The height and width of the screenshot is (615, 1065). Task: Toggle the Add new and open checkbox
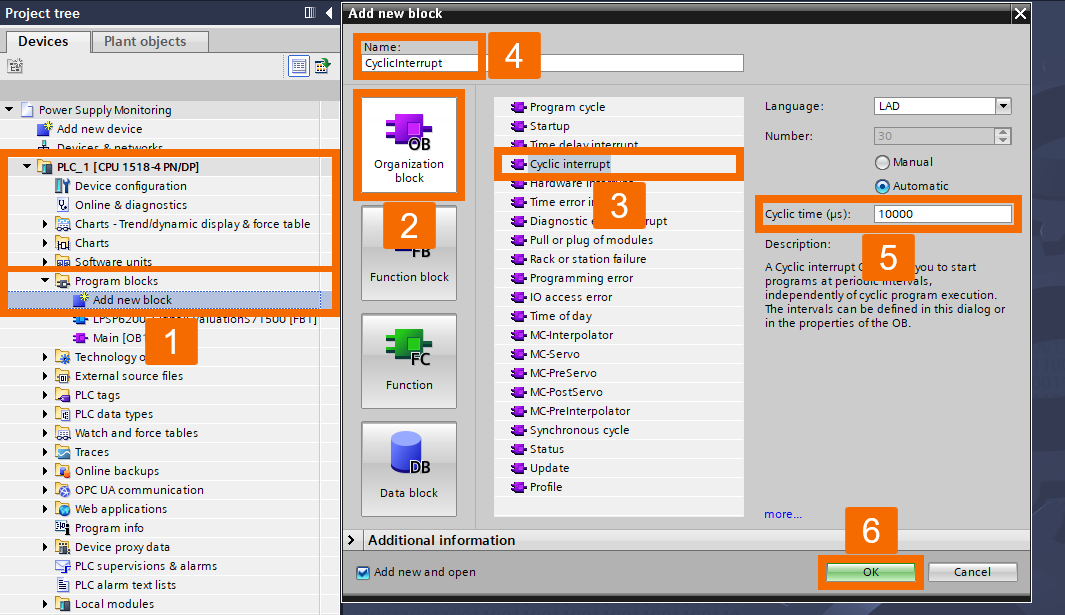[x=363, y=572]
